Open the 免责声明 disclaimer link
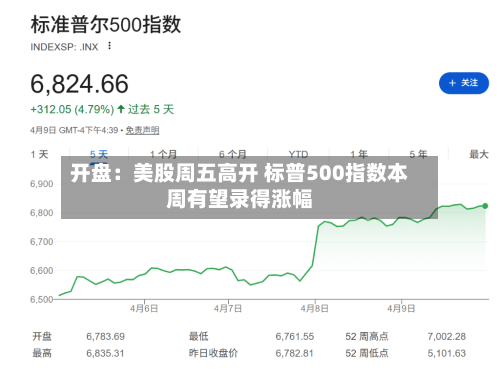This screenshot has width=500, height=375. (142, 130)
